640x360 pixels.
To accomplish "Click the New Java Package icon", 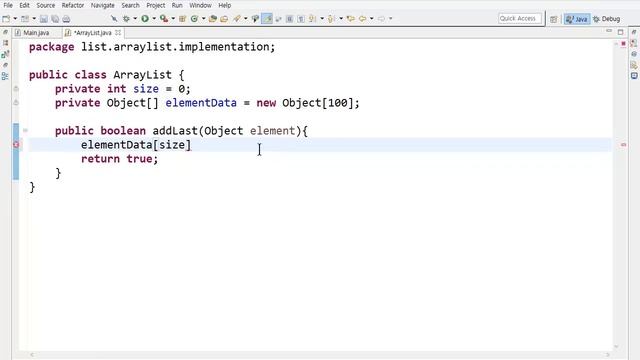I will point(182,19).
